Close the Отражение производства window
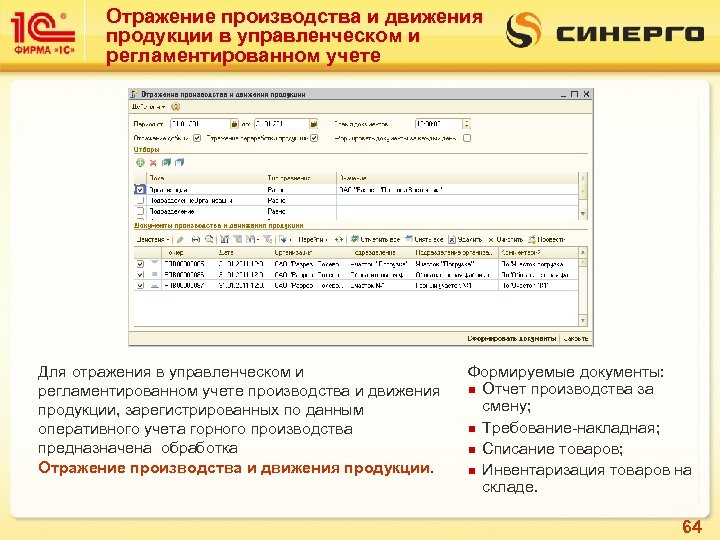Screen dimensions: 720x540 (x=586, y=94)
